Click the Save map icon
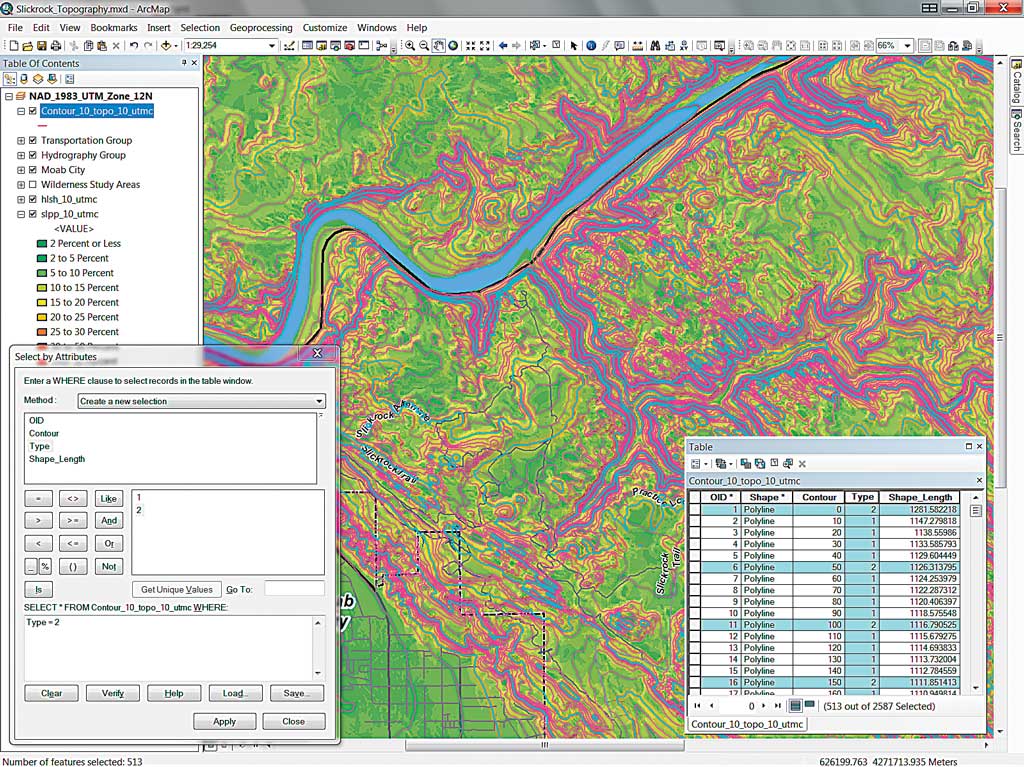 [x=42, y=46]
